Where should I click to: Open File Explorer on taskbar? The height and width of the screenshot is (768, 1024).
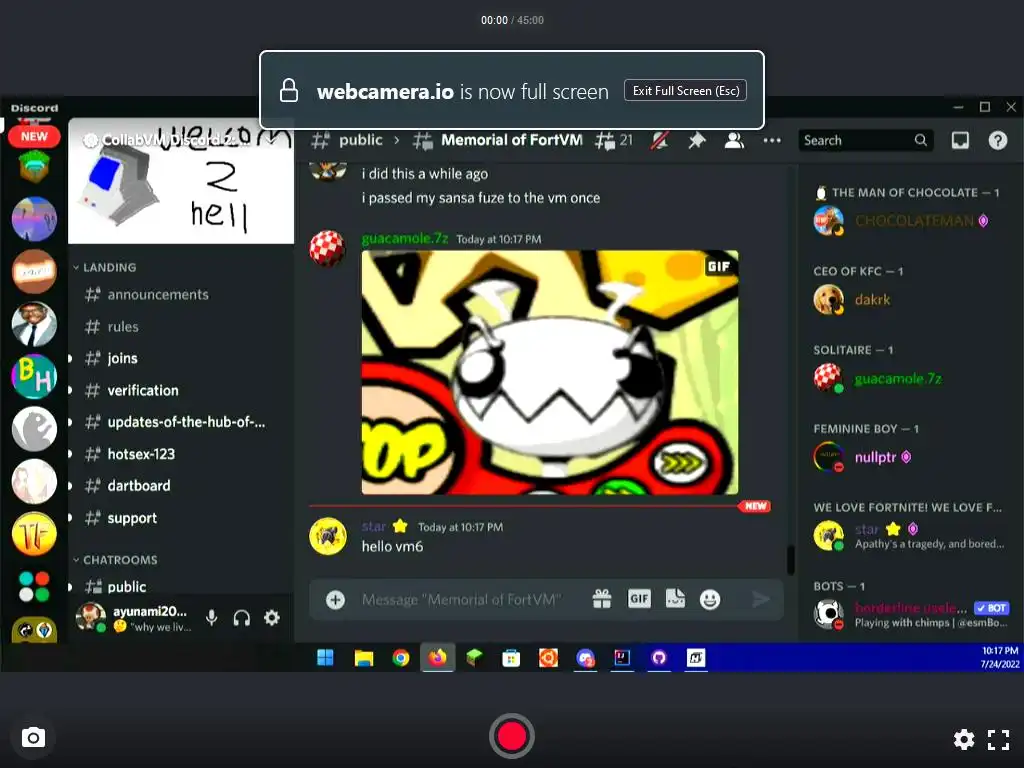pyautogui.click(x=363, y=658)
